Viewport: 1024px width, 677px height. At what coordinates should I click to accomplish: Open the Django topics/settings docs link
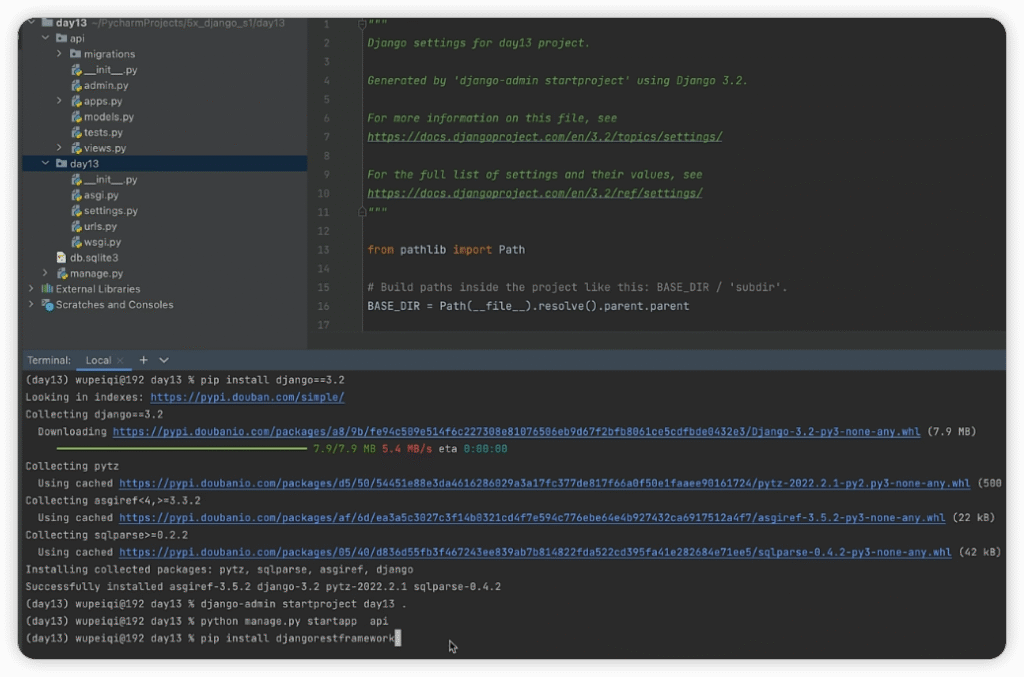click(x=544, y=137)
